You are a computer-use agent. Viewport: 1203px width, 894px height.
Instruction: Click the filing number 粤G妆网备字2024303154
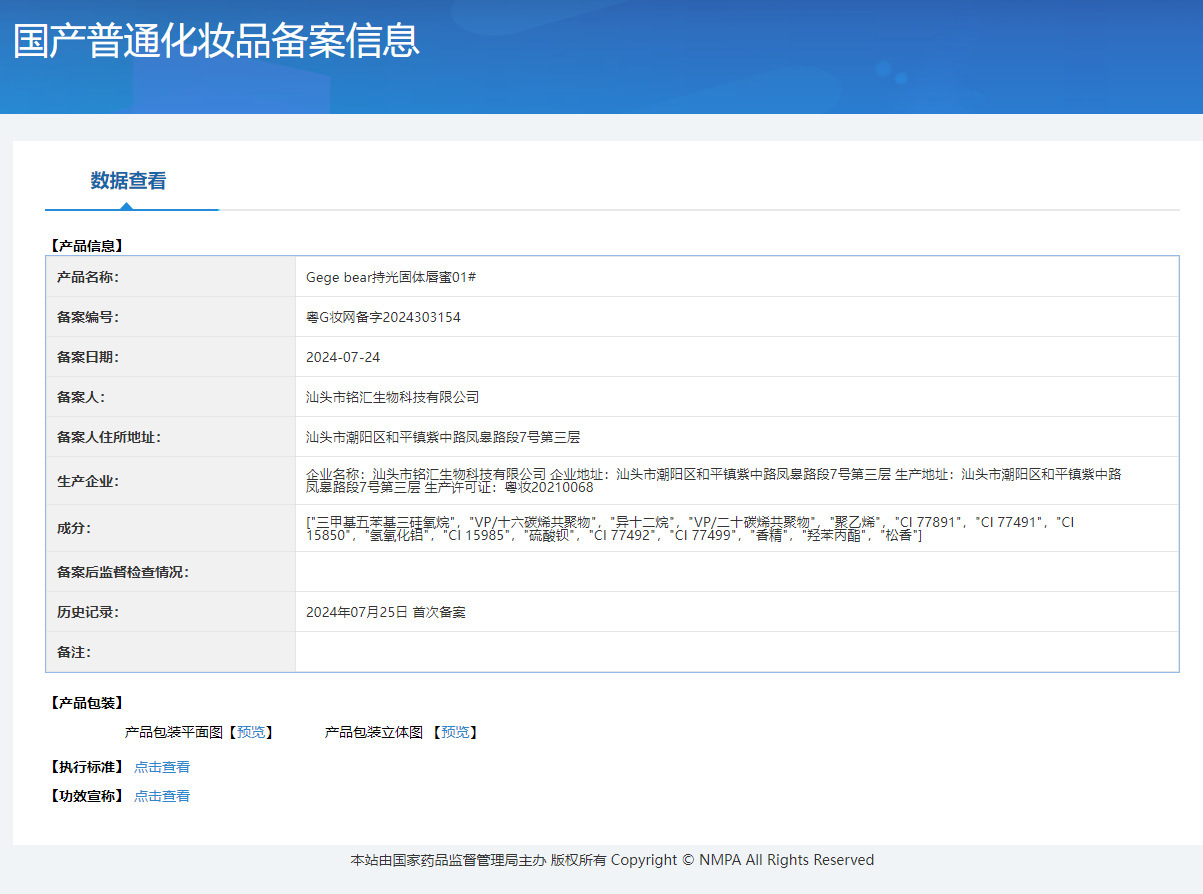383,317
